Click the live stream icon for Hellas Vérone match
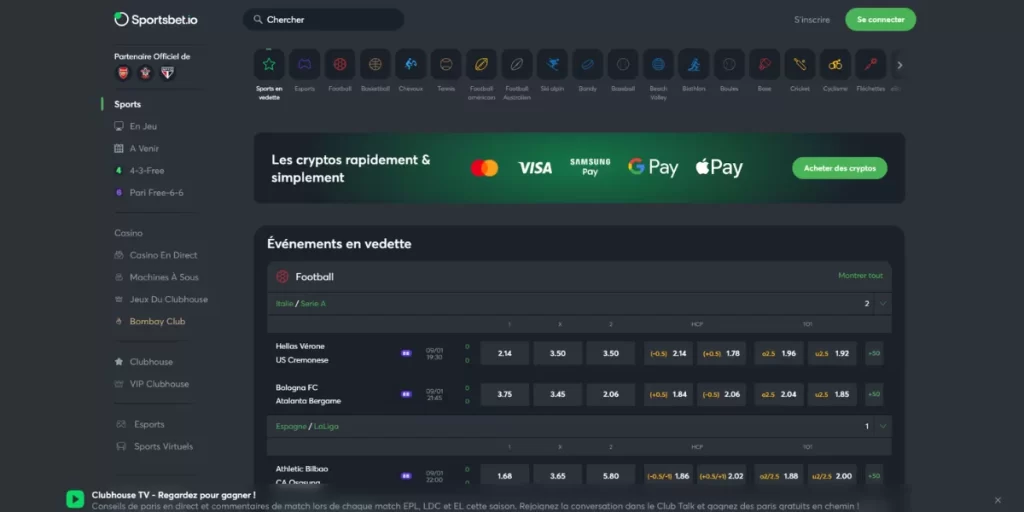The width and height of the screenshot is (1024, 512). coord(406,353)
